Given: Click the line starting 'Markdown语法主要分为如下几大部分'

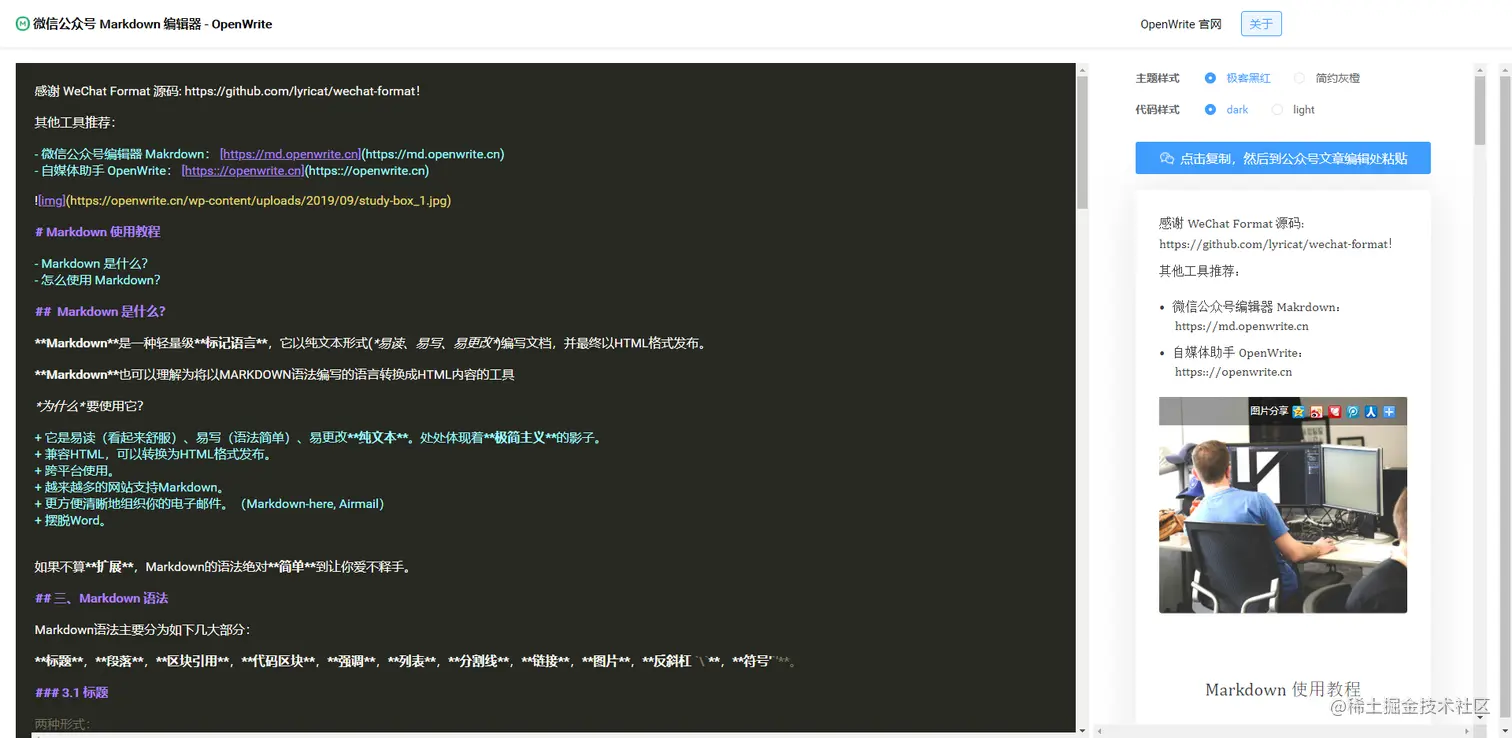Looking at the screenshot, I should (142, 630).
